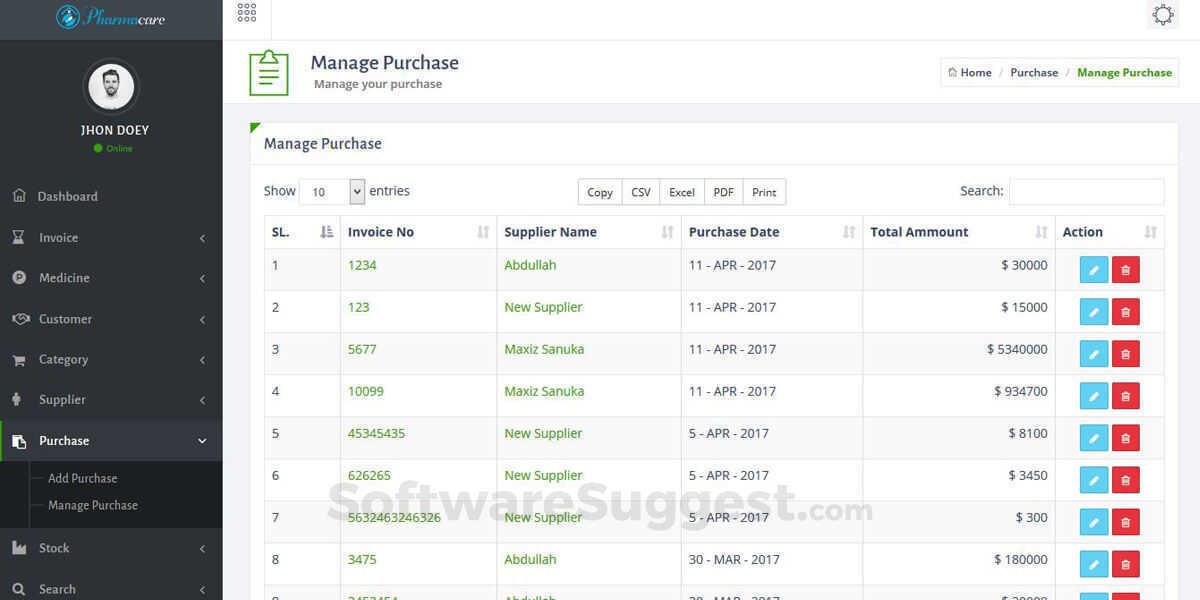This screenshot has width=1200, height=600.
Task: Open the entries-per-page dropdown
Action: click(332, 192)
